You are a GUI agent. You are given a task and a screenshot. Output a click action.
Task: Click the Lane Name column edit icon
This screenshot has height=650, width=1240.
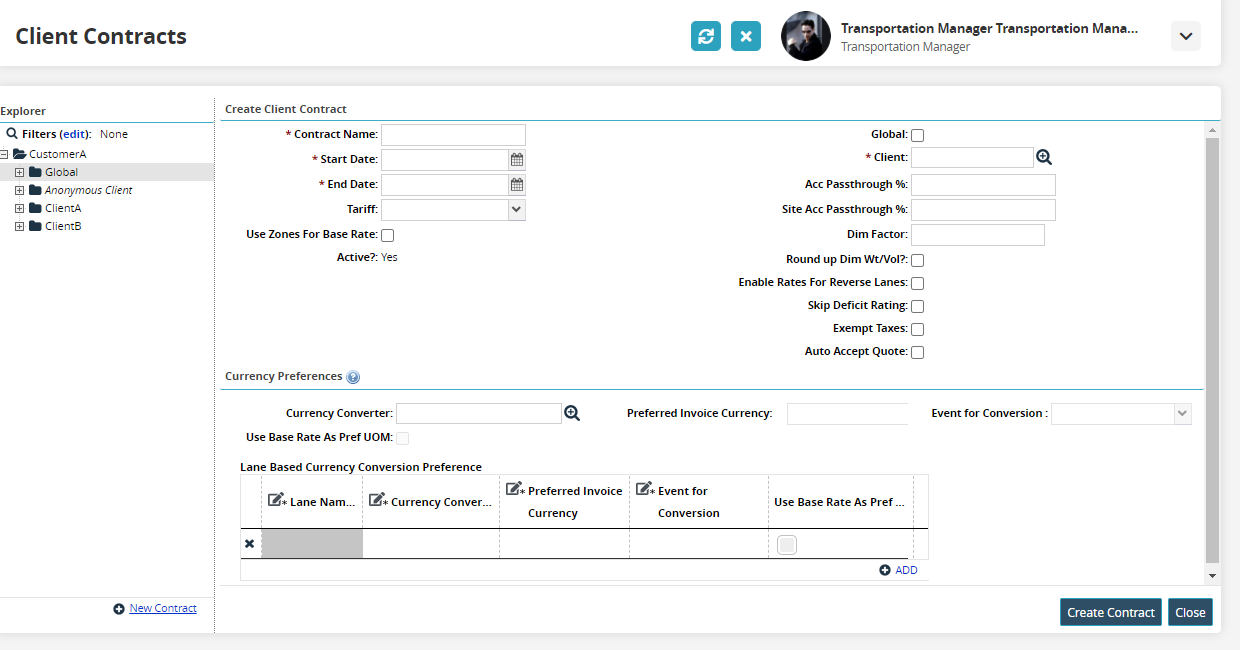[x=277, y=499]
